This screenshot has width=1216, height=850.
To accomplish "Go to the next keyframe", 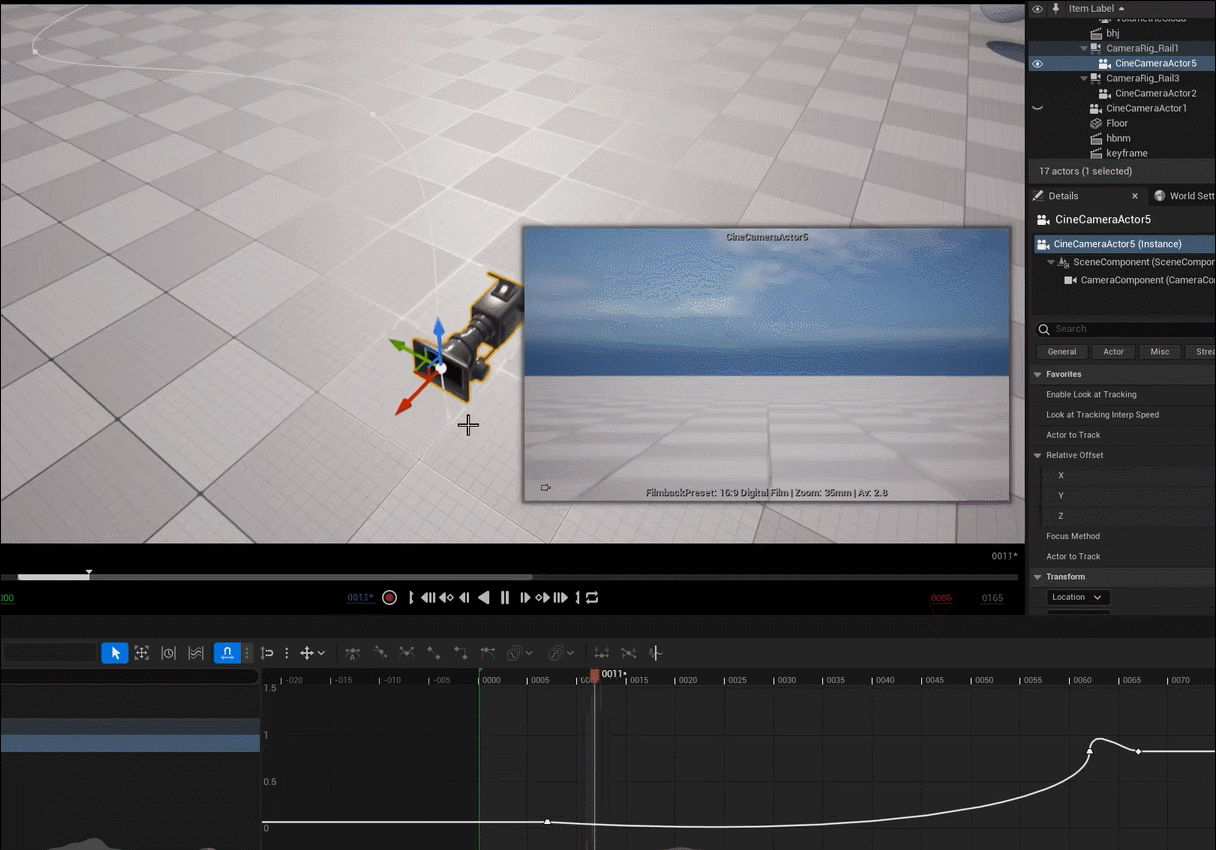I will 542,598.
